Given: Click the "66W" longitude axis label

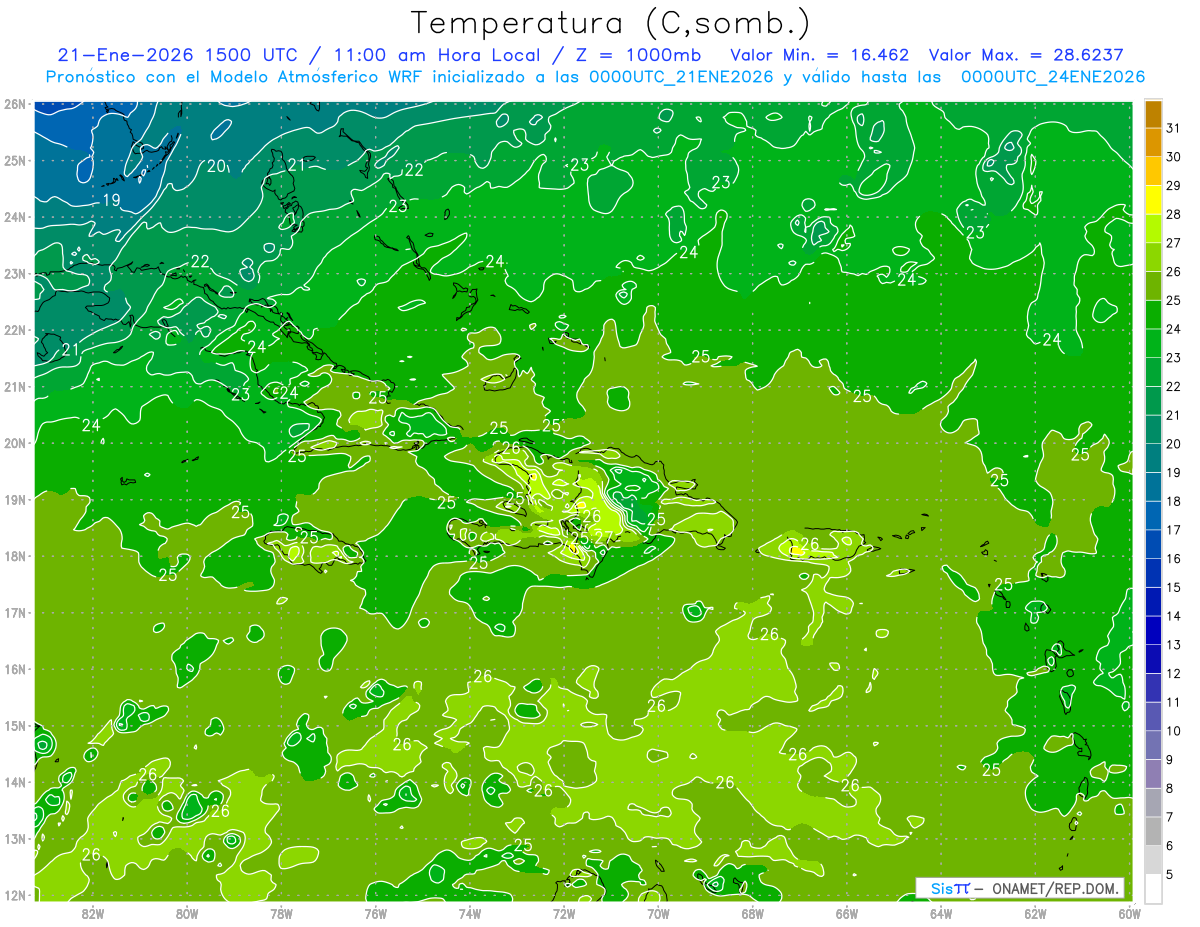Looking at the screenshot, I should click(x=847, y=913).
